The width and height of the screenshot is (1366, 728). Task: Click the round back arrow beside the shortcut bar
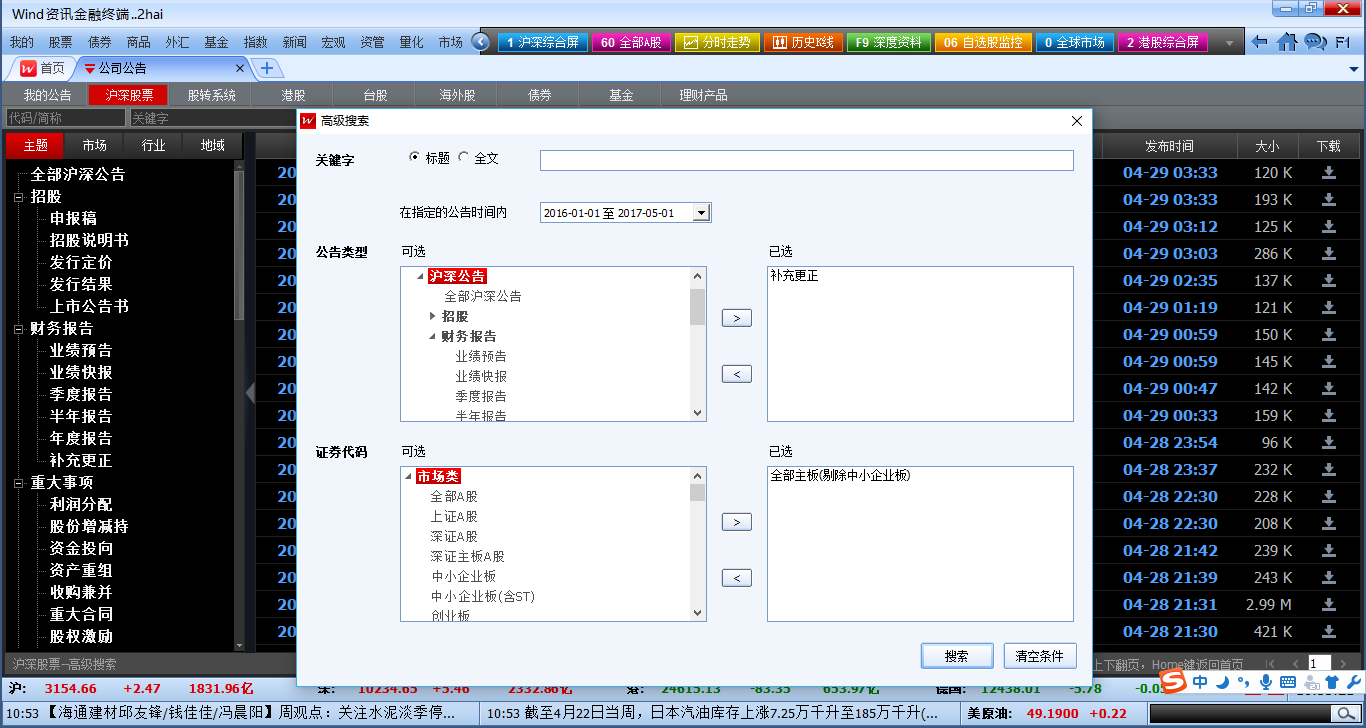tap(481, 42)
